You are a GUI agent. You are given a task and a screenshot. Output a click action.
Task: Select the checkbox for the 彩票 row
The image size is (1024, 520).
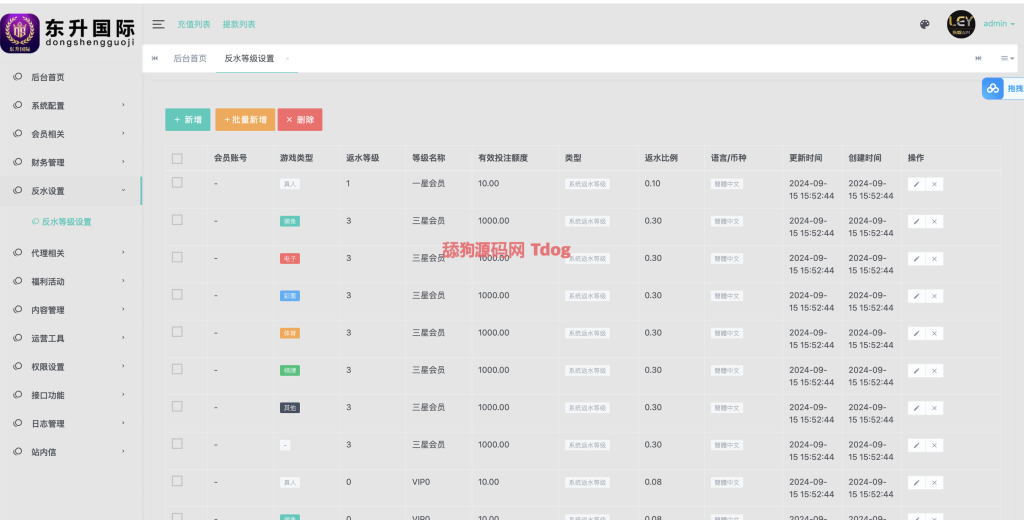click(x=177, y=295)
